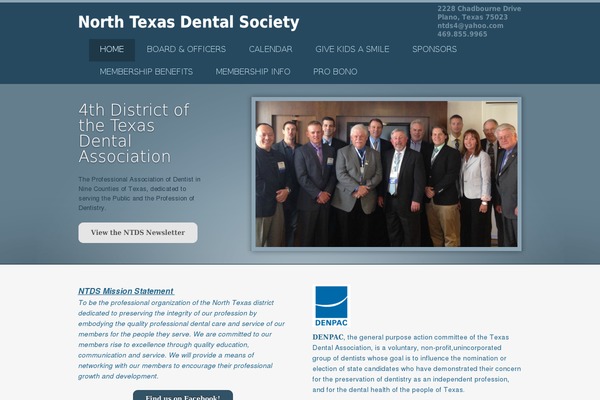Open the HOME navigation tab
600x400 pixels.
112,50
